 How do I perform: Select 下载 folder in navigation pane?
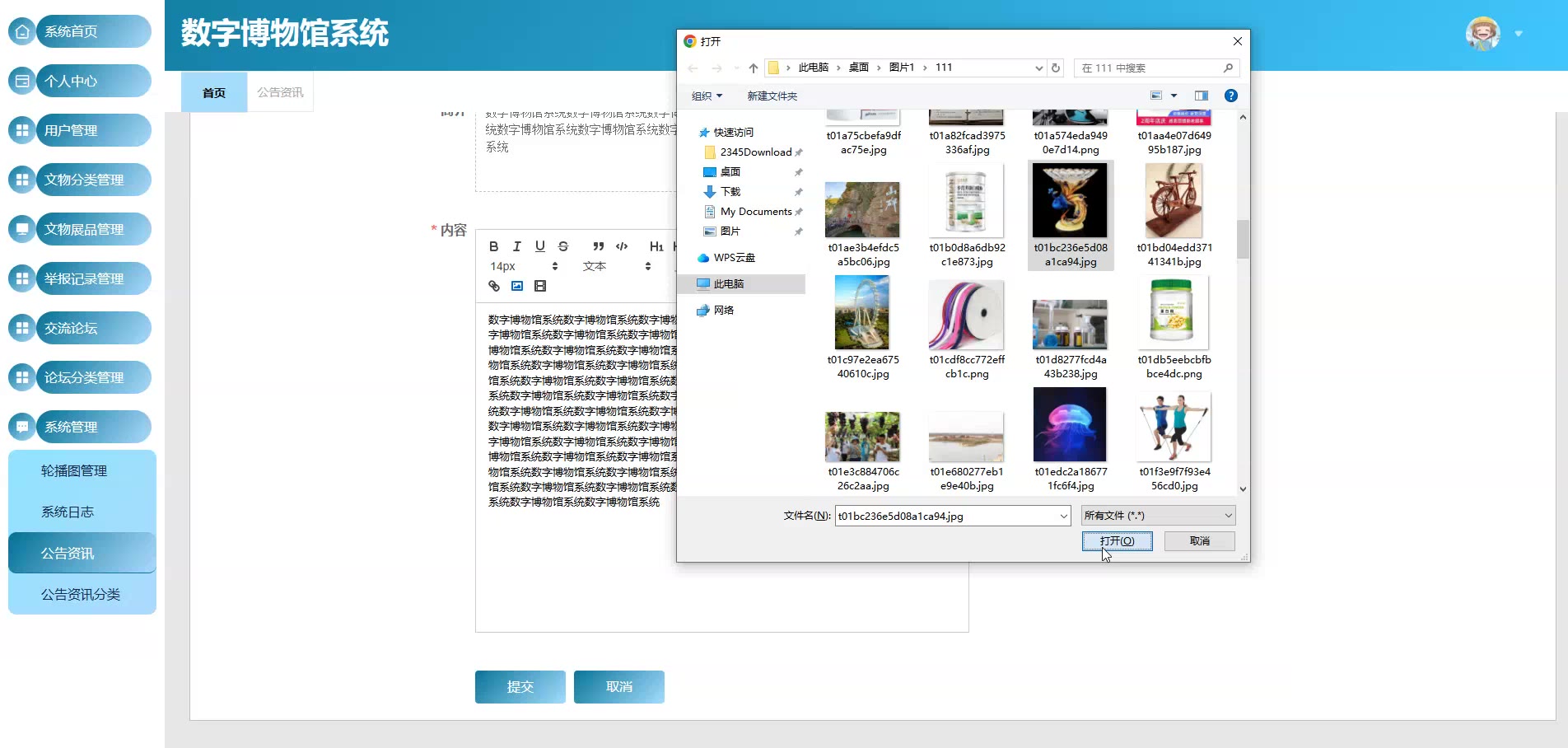pos(722,192)
